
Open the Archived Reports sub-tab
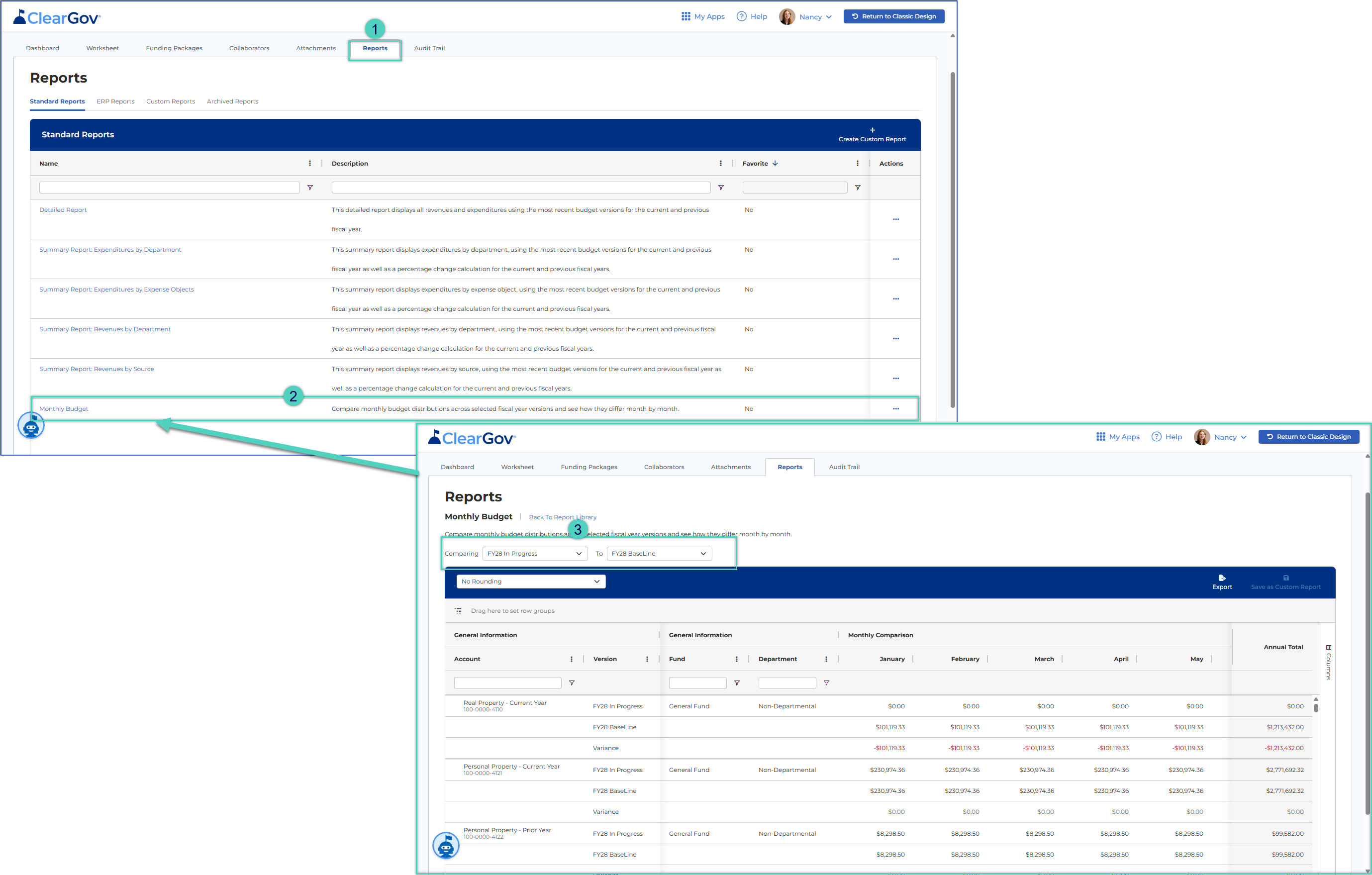[232, 101]
